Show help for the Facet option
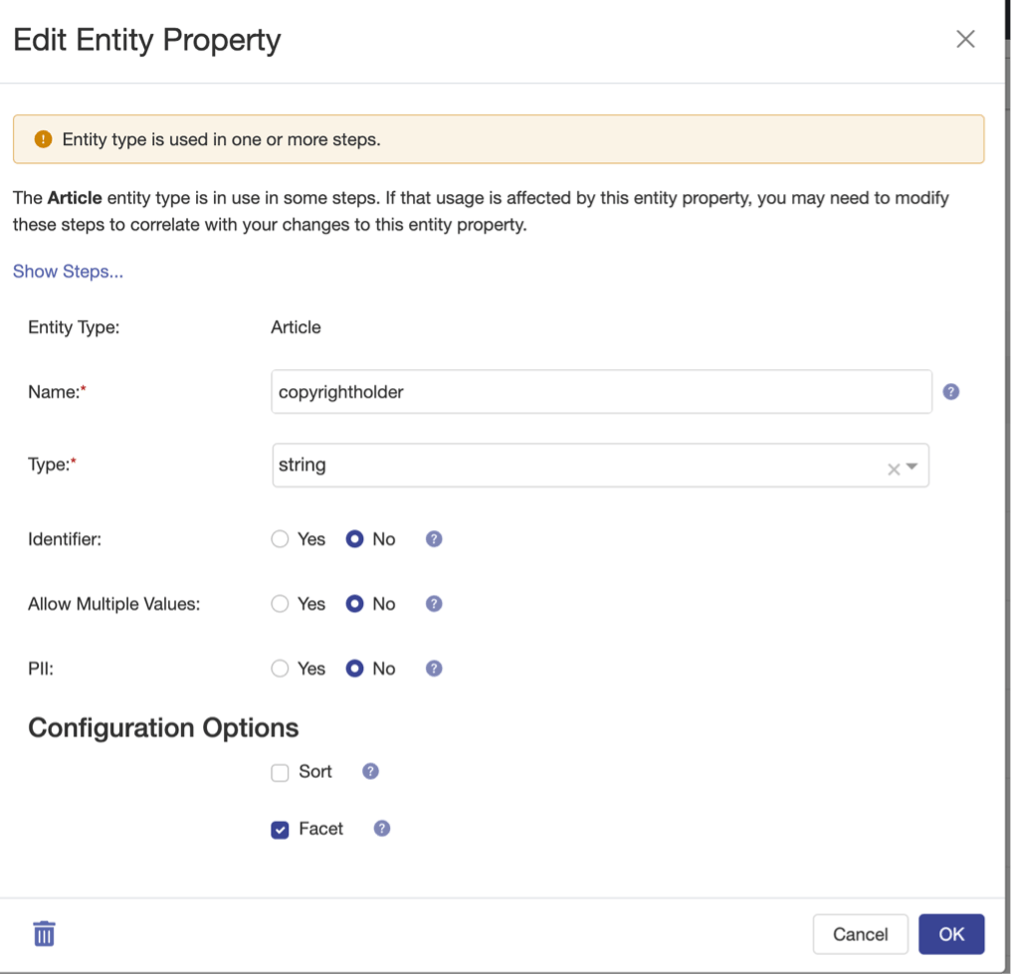This screenshot has width=1014, height=977. [382, 829]
